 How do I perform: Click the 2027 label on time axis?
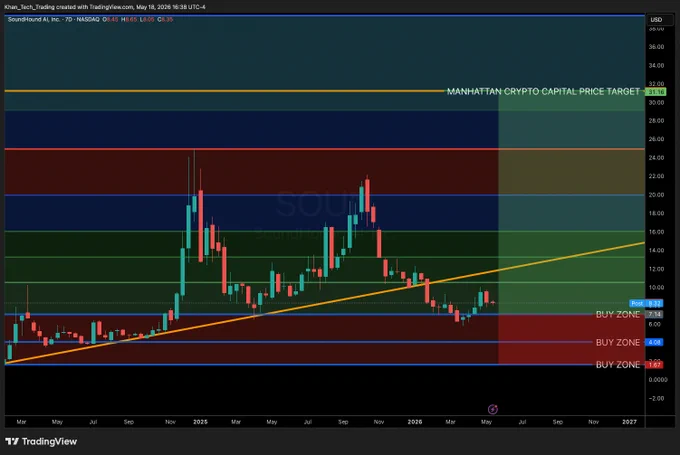tap(629, 422)
